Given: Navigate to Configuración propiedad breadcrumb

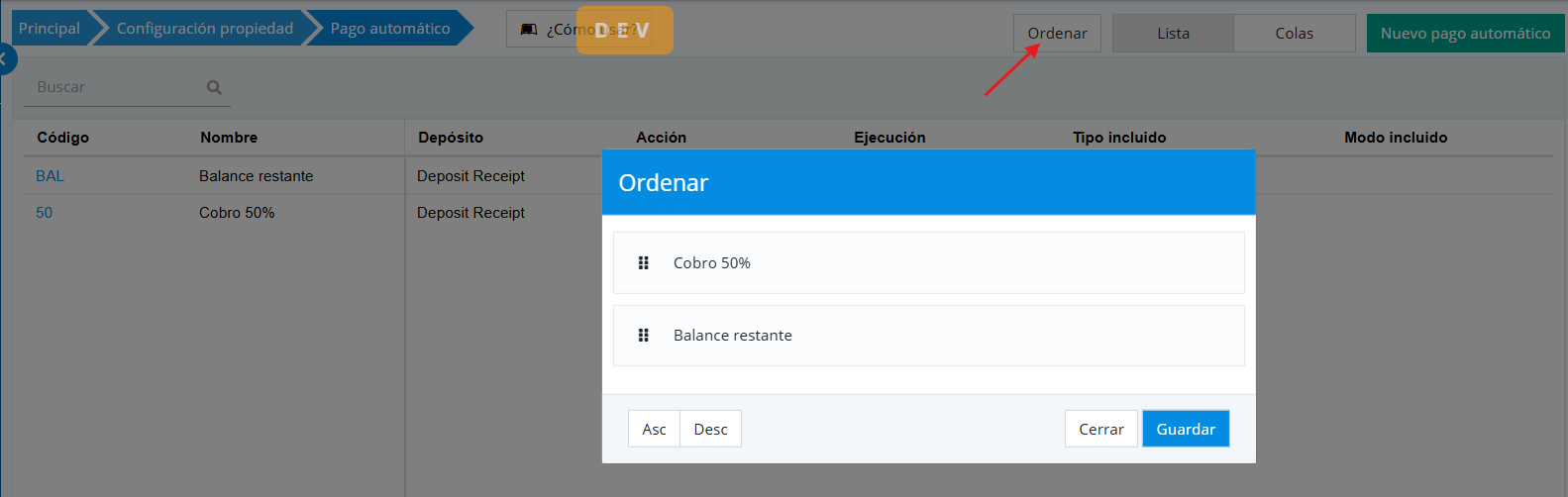Looking at the screenshot, I should click(204, 29).
